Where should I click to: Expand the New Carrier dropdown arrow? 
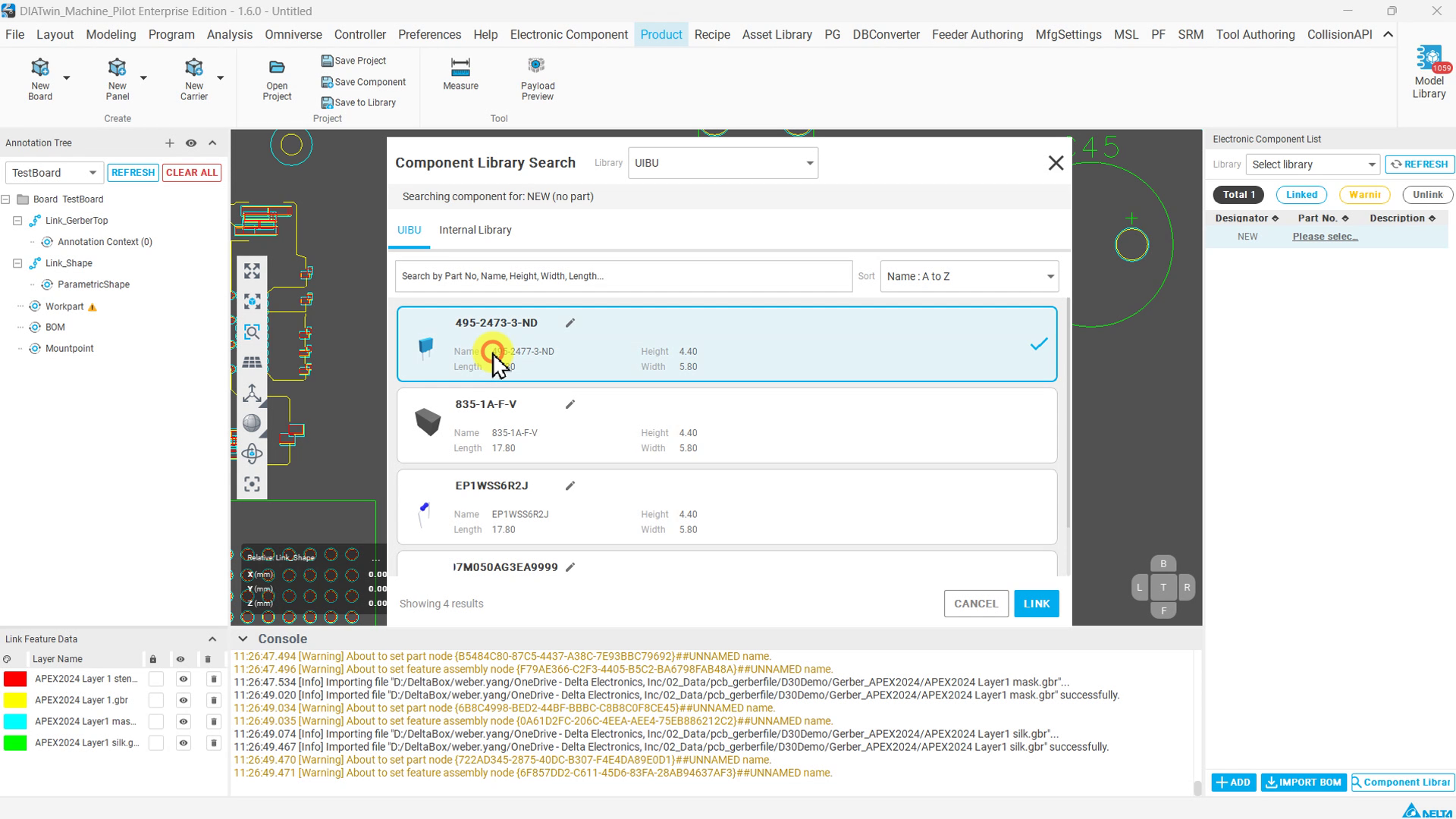(220, 77)
